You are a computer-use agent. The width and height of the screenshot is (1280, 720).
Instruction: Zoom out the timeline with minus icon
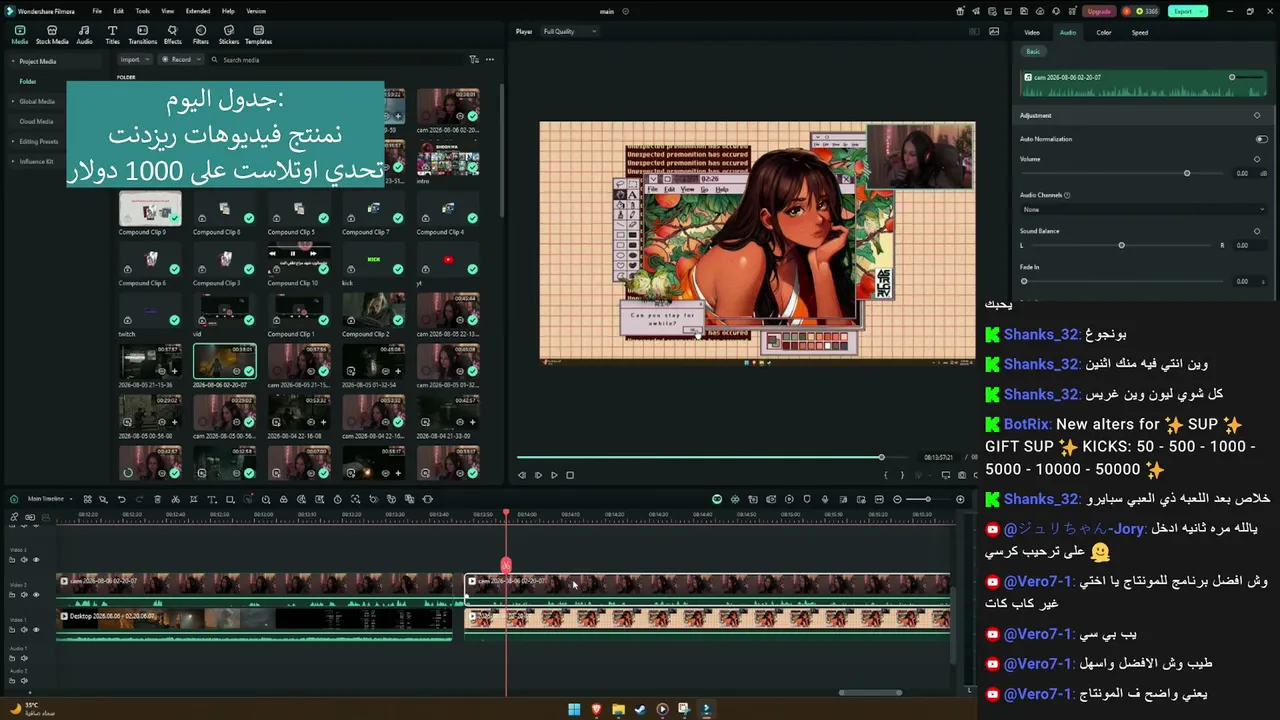pos(897,499)
